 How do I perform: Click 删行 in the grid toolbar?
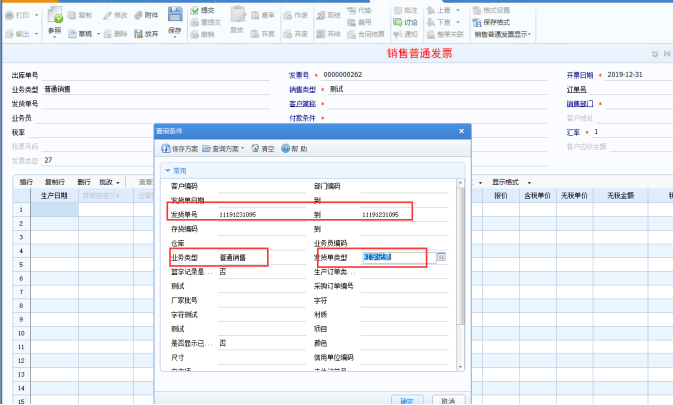tap(84, 182)
